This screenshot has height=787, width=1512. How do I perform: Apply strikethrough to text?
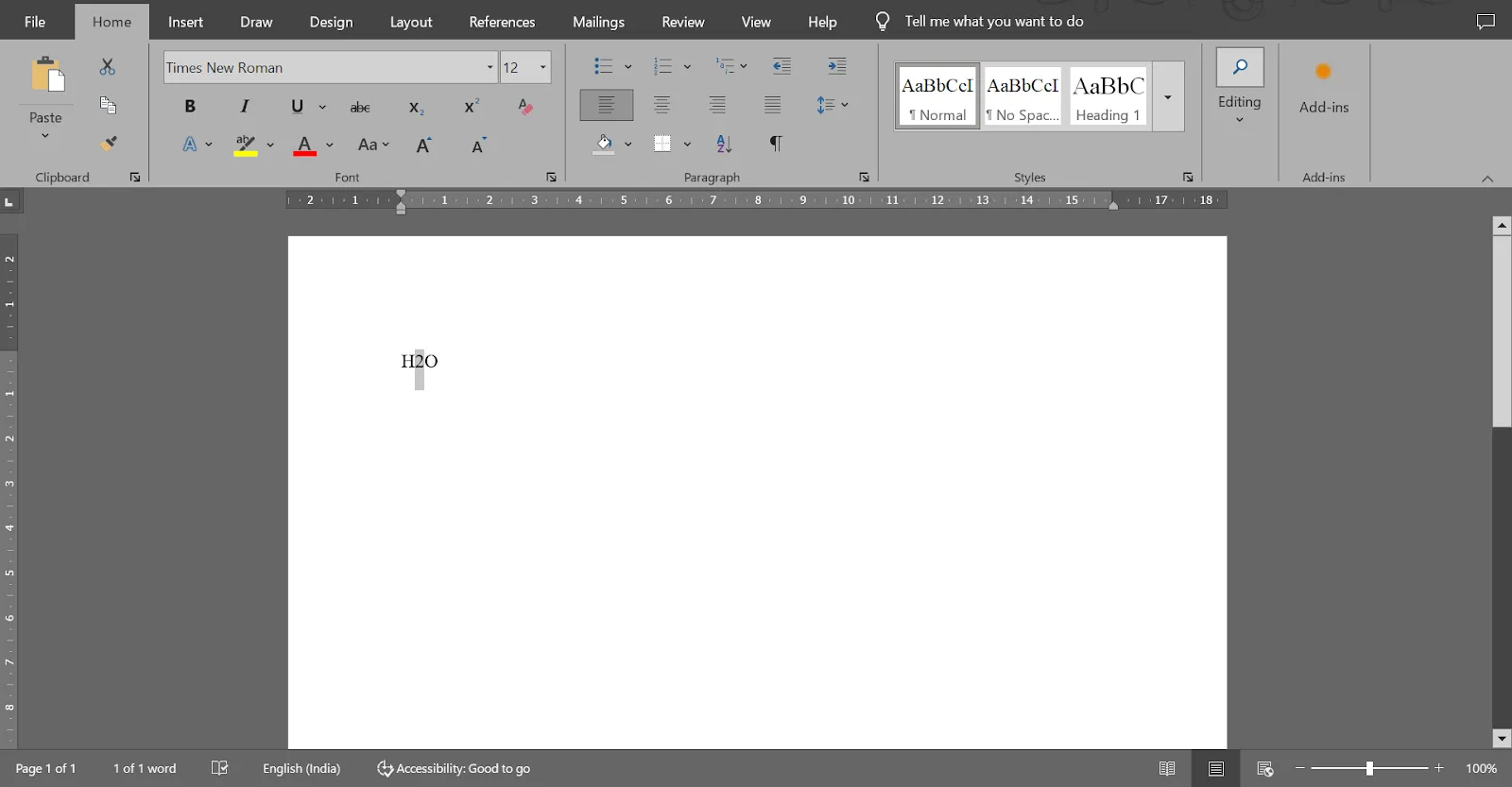[360, 107]
